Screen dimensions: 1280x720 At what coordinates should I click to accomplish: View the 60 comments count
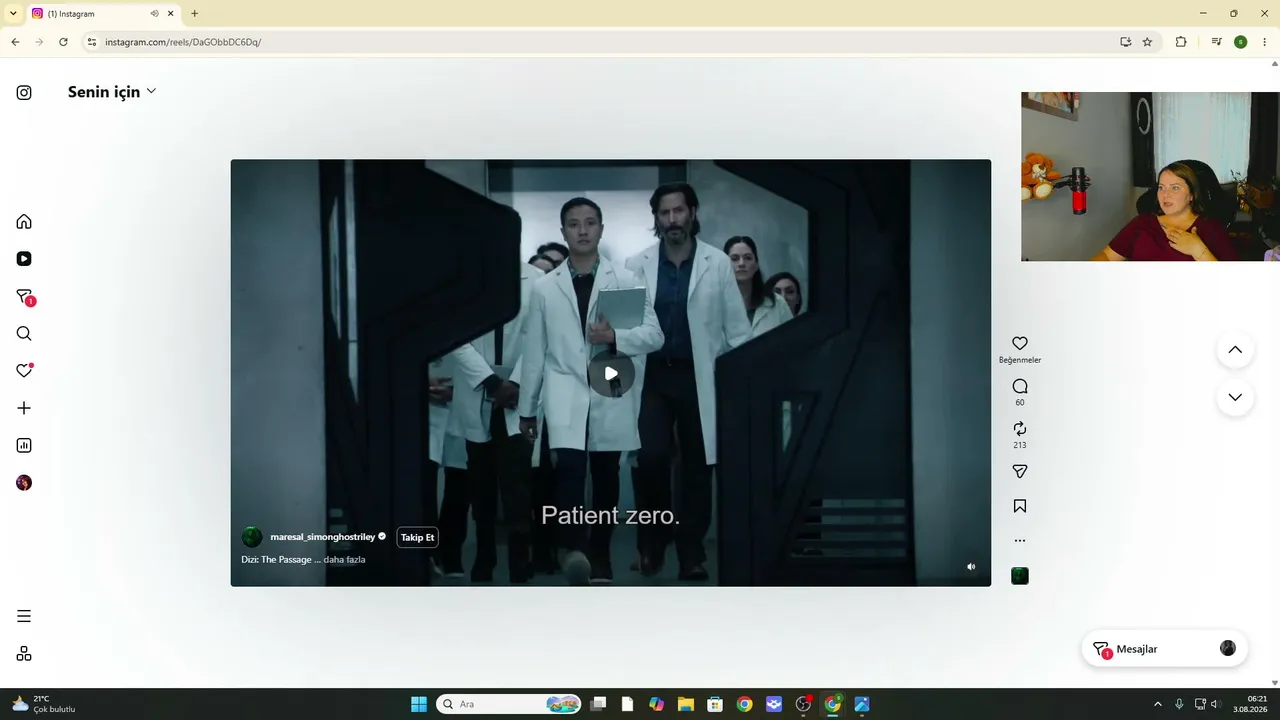(x=1020, y=403)
